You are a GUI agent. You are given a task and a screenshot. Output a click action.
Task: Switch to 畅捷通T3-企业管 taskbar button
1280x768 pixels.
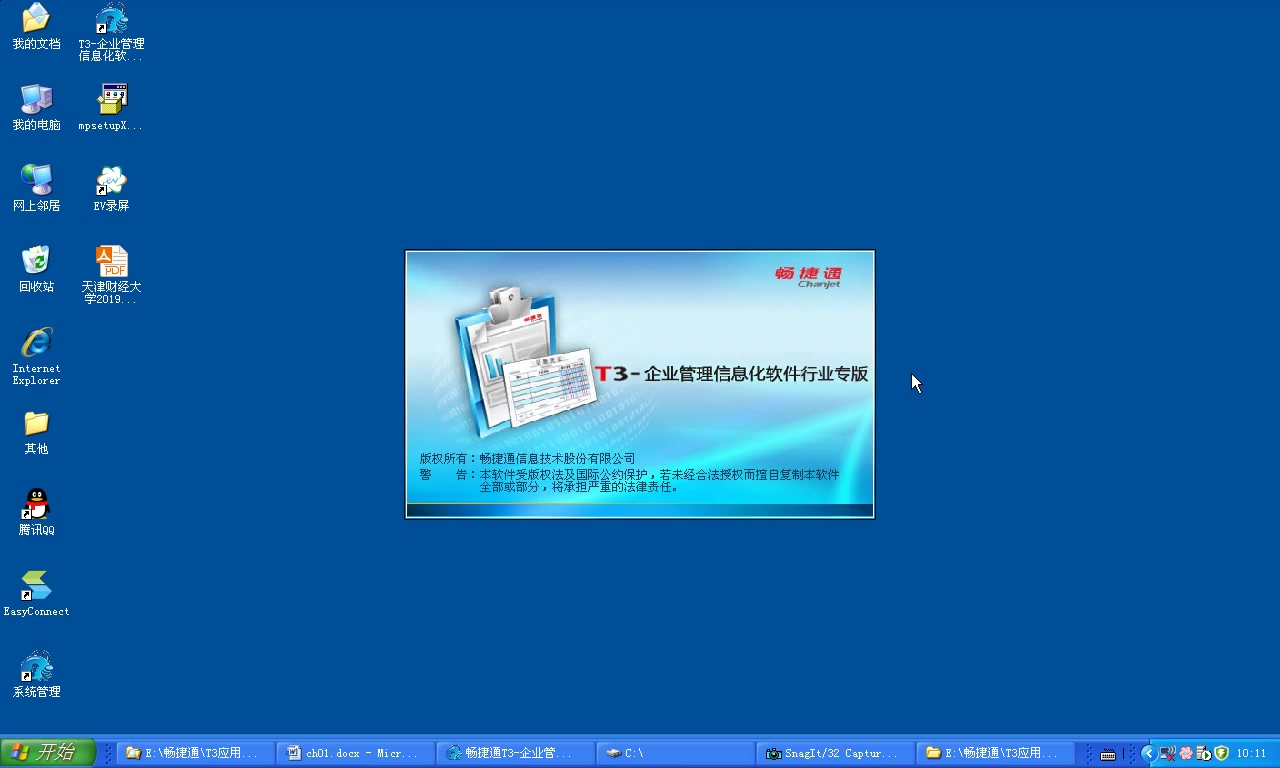tap(516, 753)
